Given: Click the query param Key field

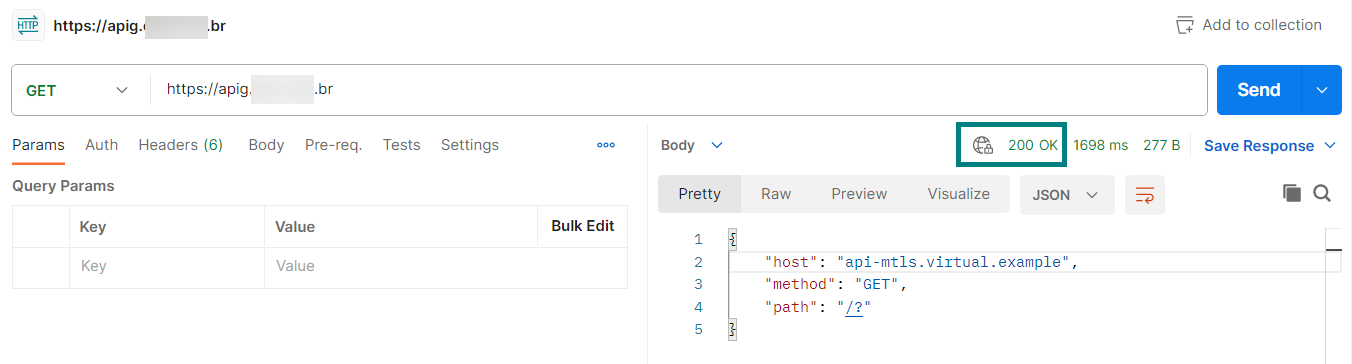Looking at the screenshot, I should click(x=167, y=266).
